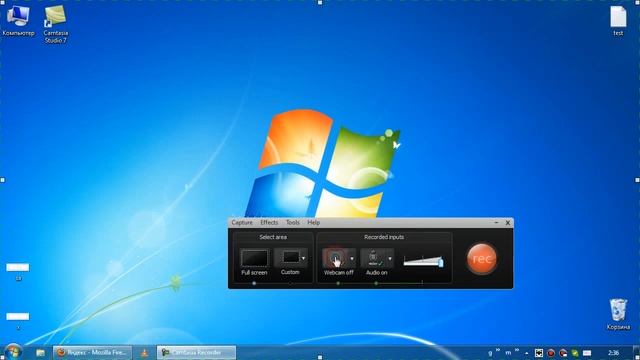Image resolution: width=640 pixels, height=360 pixels.
Task: Open Windows Explorer from the taskbar
Action: [40, 353]
